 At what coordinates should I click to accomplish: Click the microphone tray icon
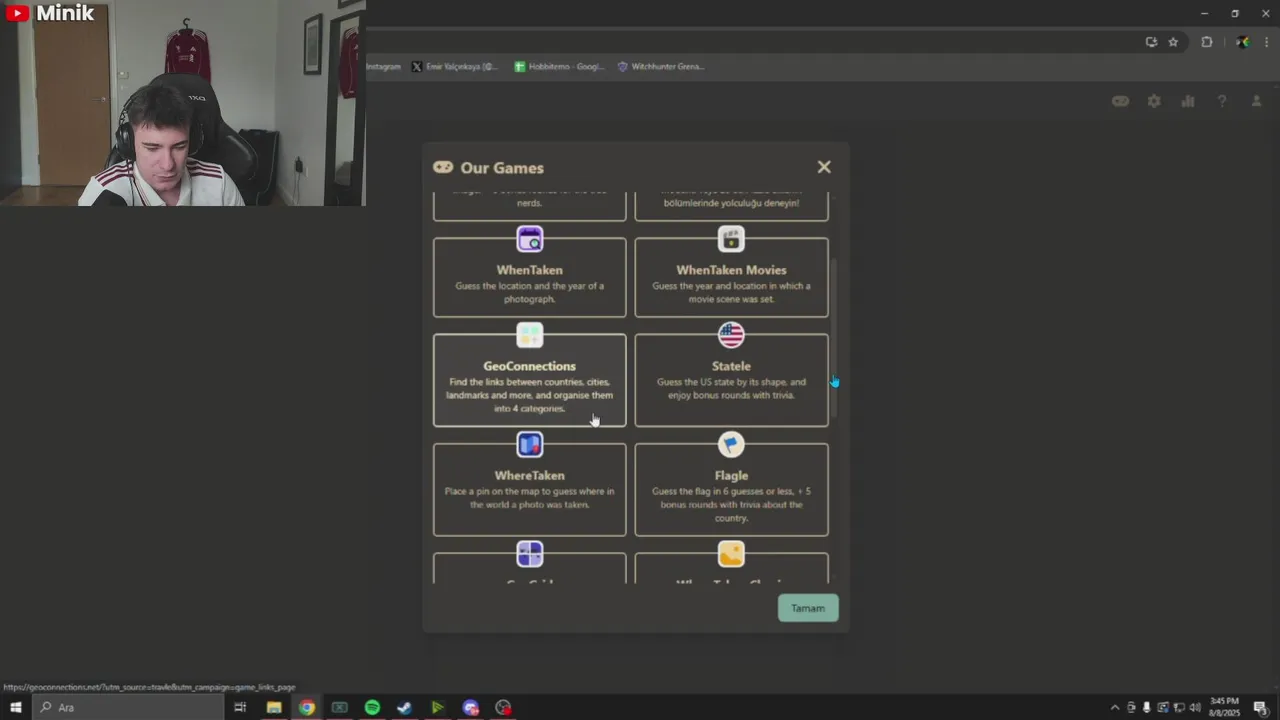pos(1146,708)
